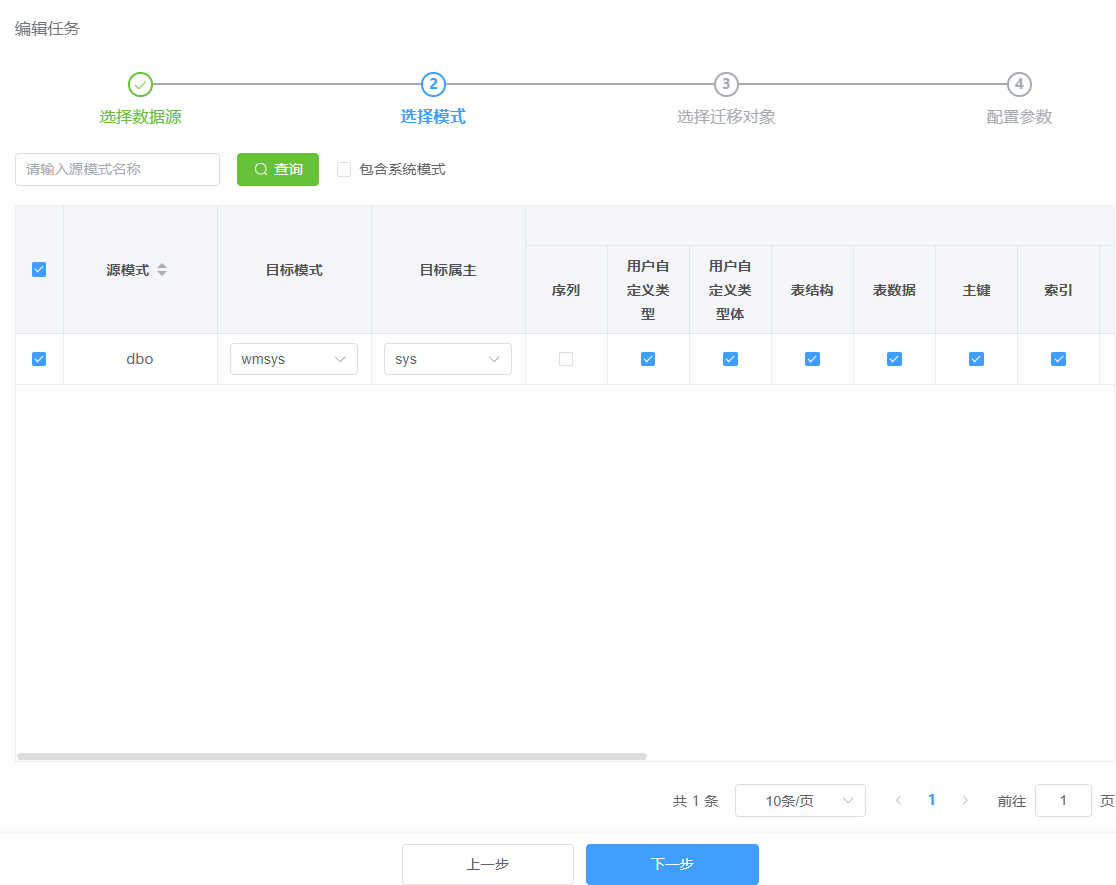Sort by 源模式 column sort arrows
Viewport: 1116px width, 885px height.
point(162,270)
